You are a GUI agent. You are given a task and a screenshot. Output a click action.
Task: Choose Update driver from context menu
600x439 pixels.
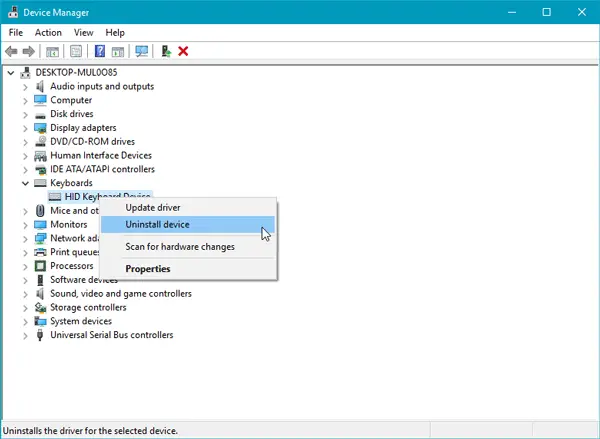point(188,207)
